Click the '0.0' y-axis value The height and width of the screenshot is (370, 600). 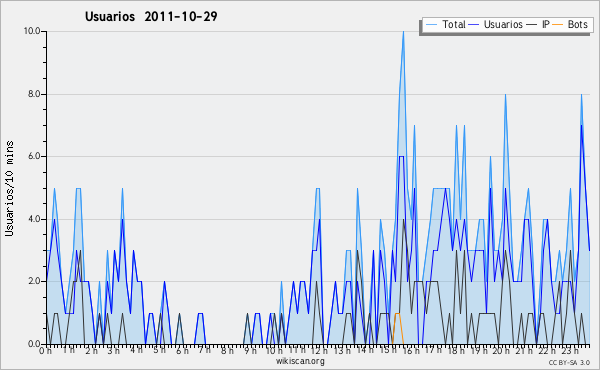click(x=34, y=344)
